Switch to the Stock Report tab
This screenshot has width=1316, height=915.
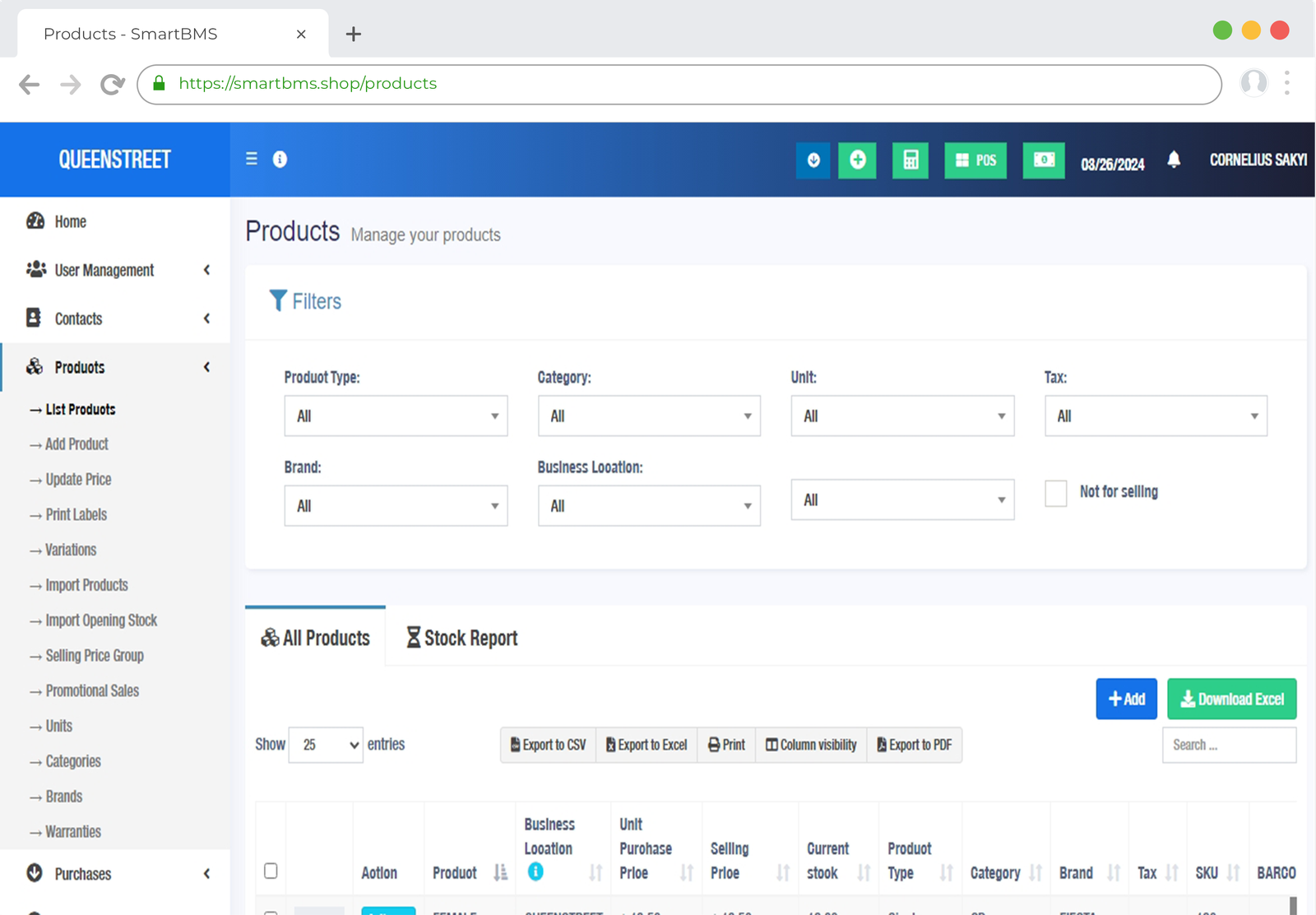[462, 638]
